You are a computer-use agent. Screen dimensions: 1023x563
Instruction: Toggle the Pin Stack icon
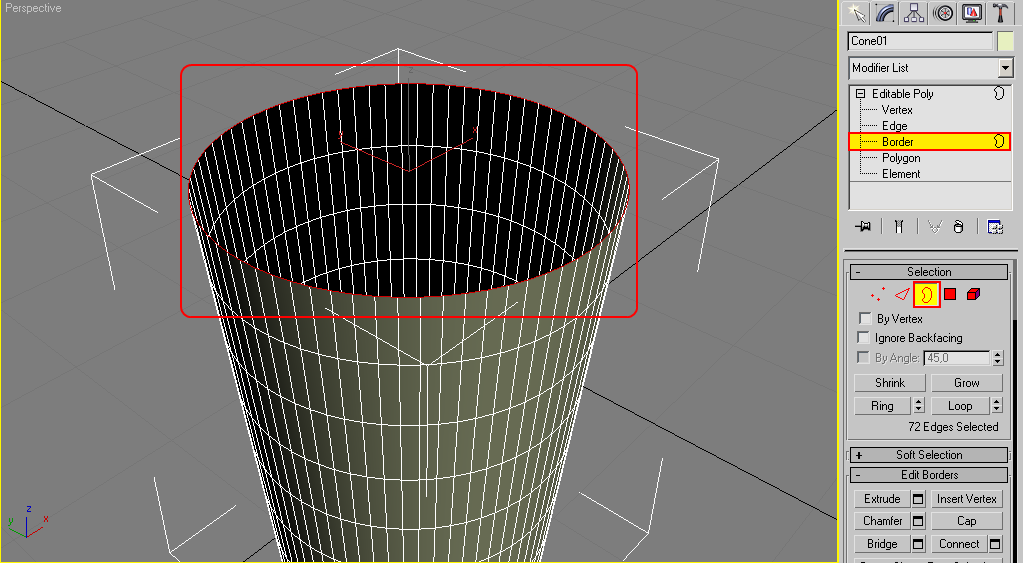(x=863, y=226)
